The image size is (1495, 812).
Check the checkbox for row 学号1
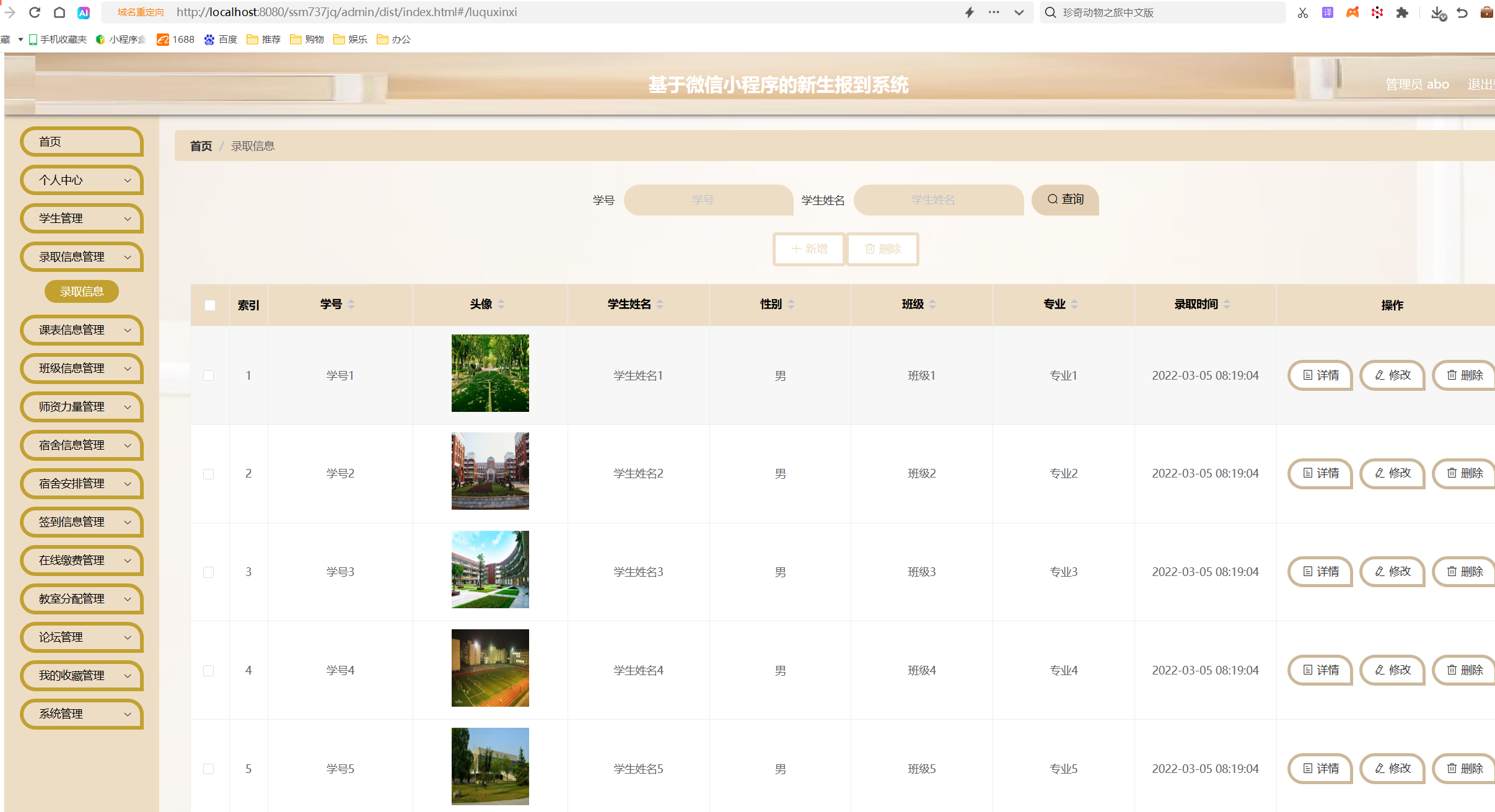pyautogui.click(x=209, y=376)
